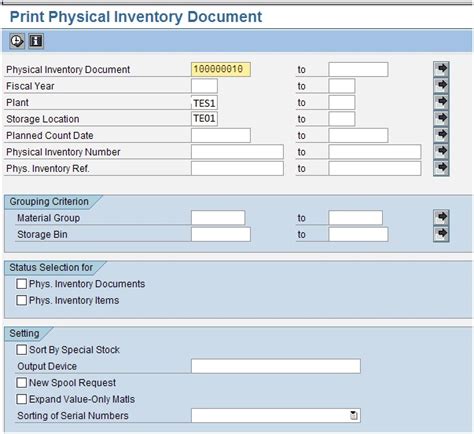Screen dimensions: 474x434
Task: Toggle Expand Value-Only Matls checkbox
Action: pos(22,399)
